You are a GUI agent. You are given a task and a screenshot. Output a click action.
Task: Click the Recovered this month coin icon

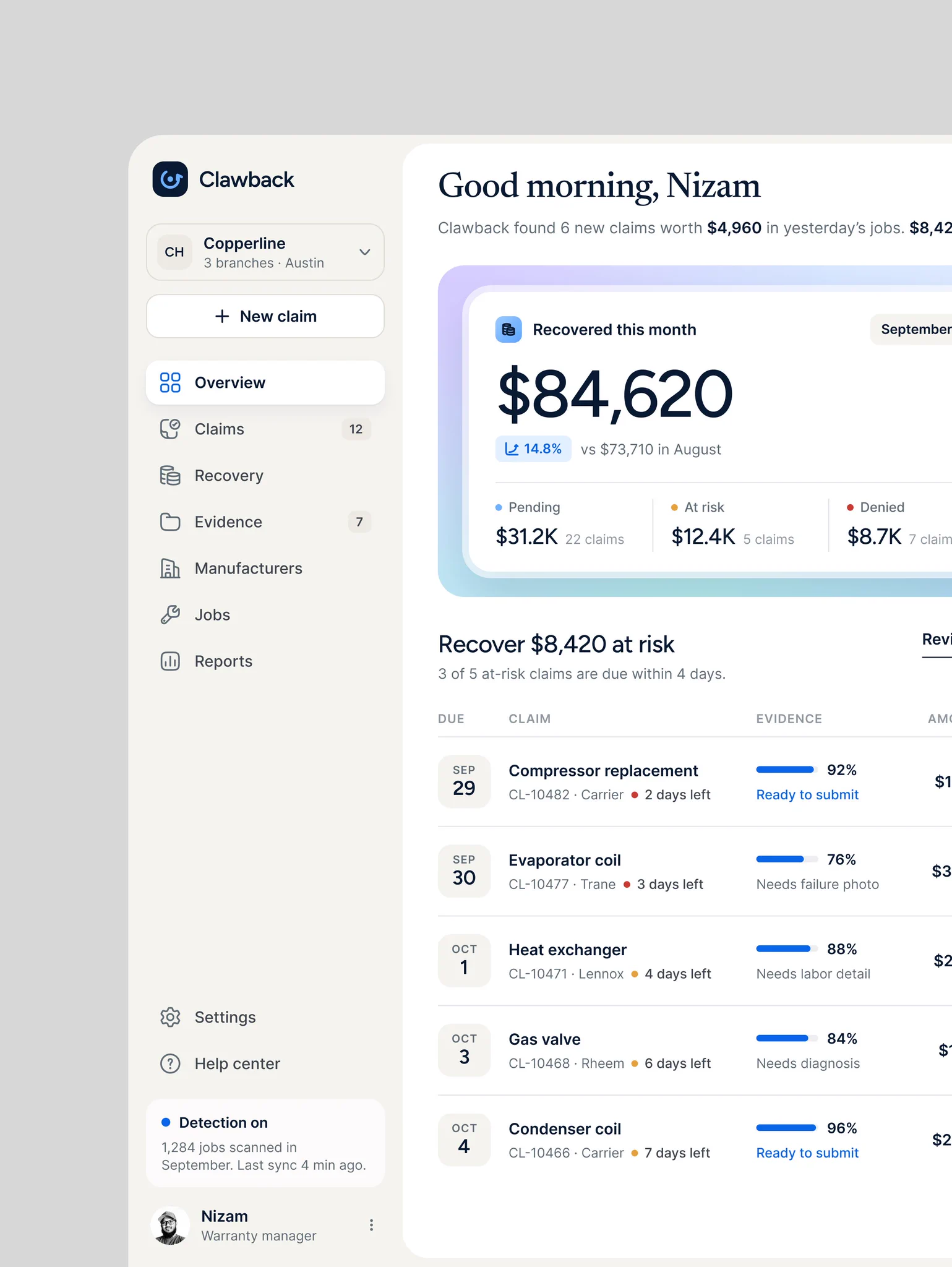point(508,329)
